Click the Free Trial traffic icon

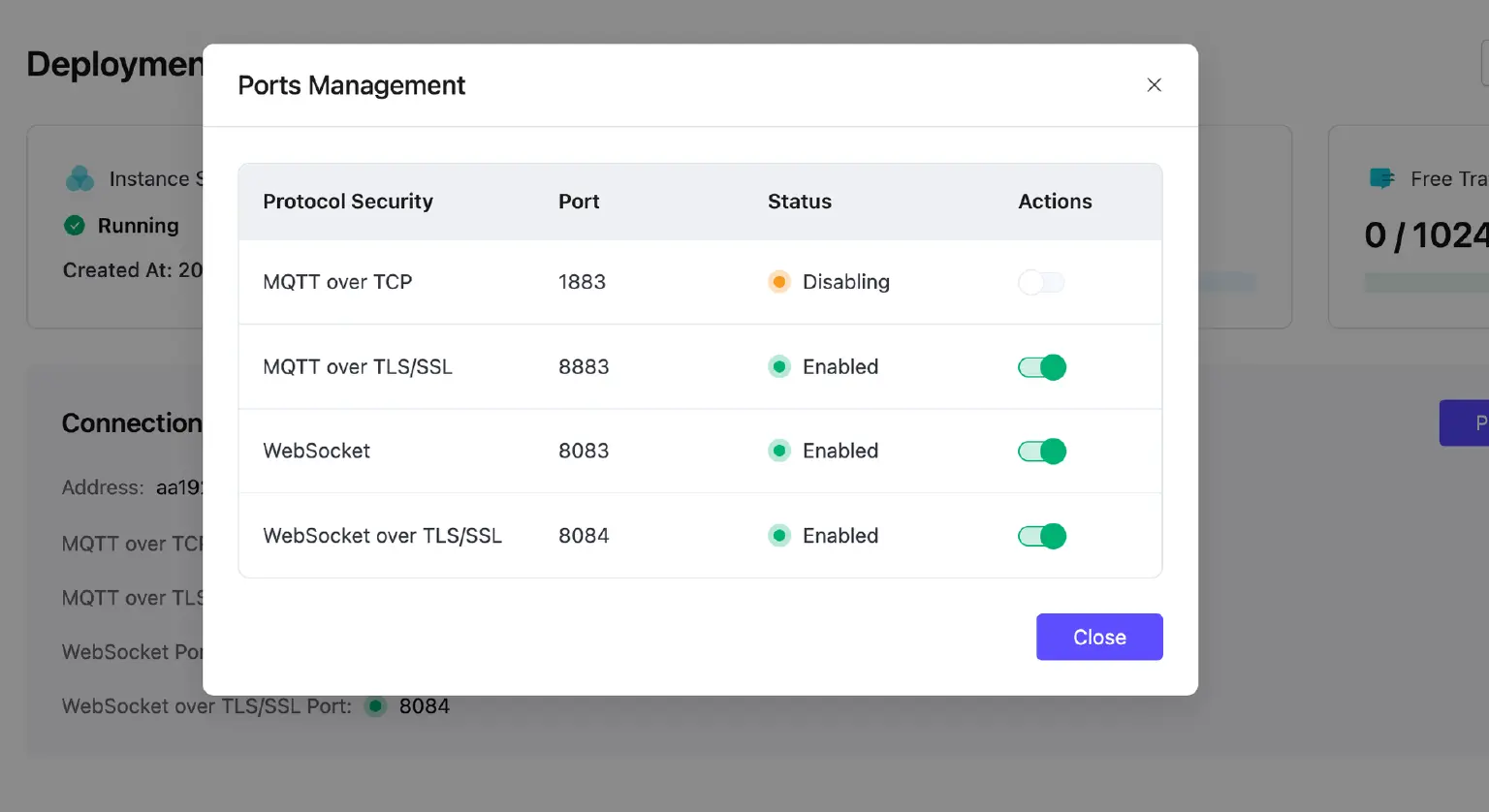[1381, 179]
